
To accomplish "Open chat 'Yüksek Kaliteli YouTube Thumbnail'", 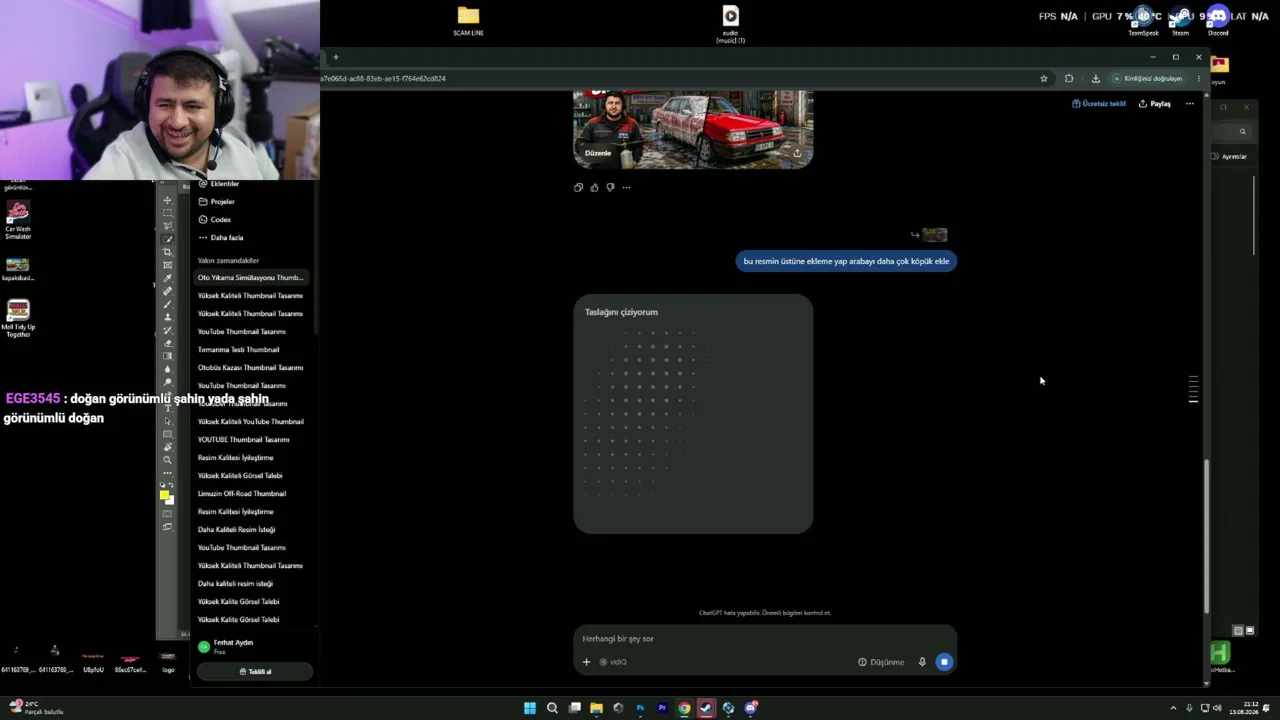I will [x=253, y=421].
